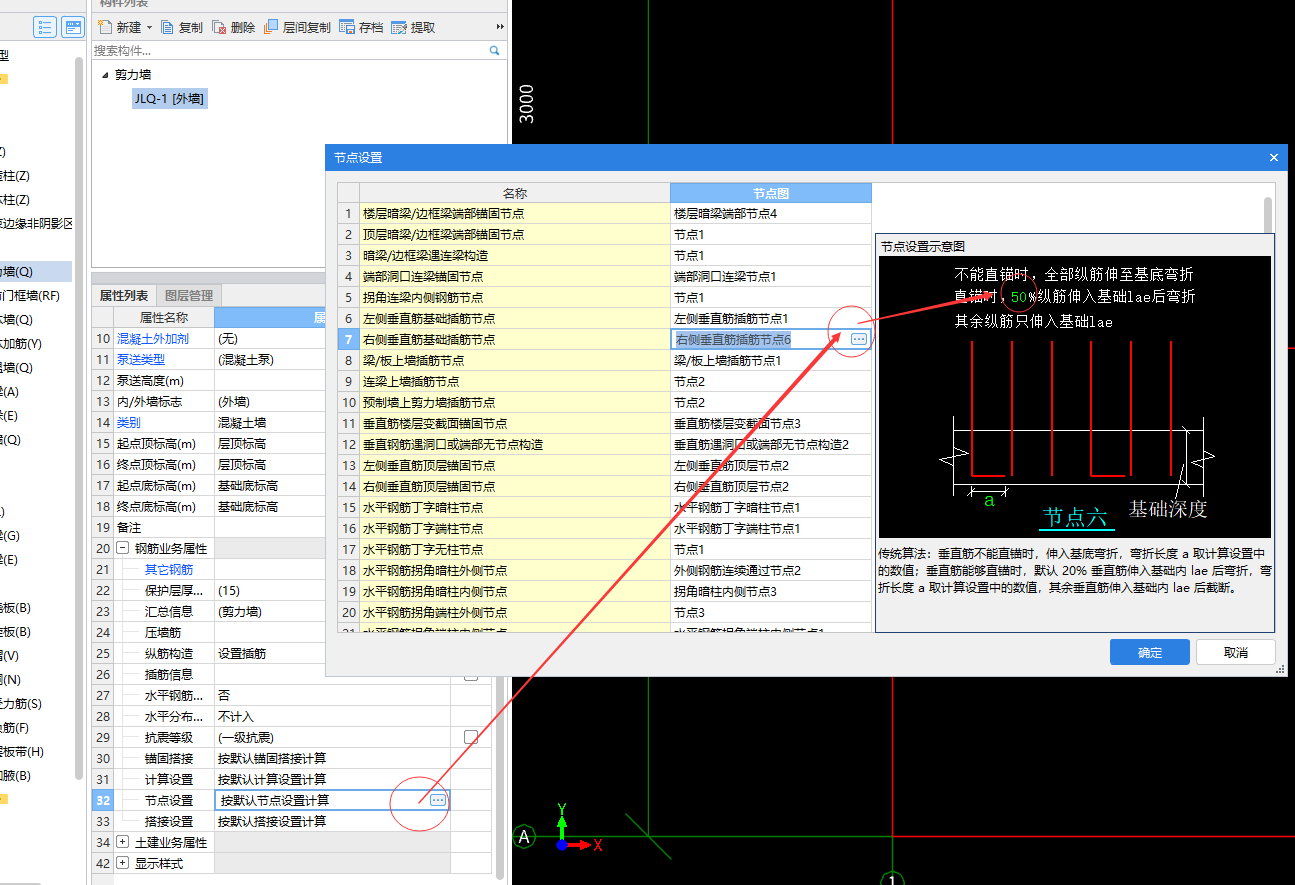Click the 终点底标高 value 基础底标高
Viewport: 1295px width, 885px height.
click(x=271, y=506)
